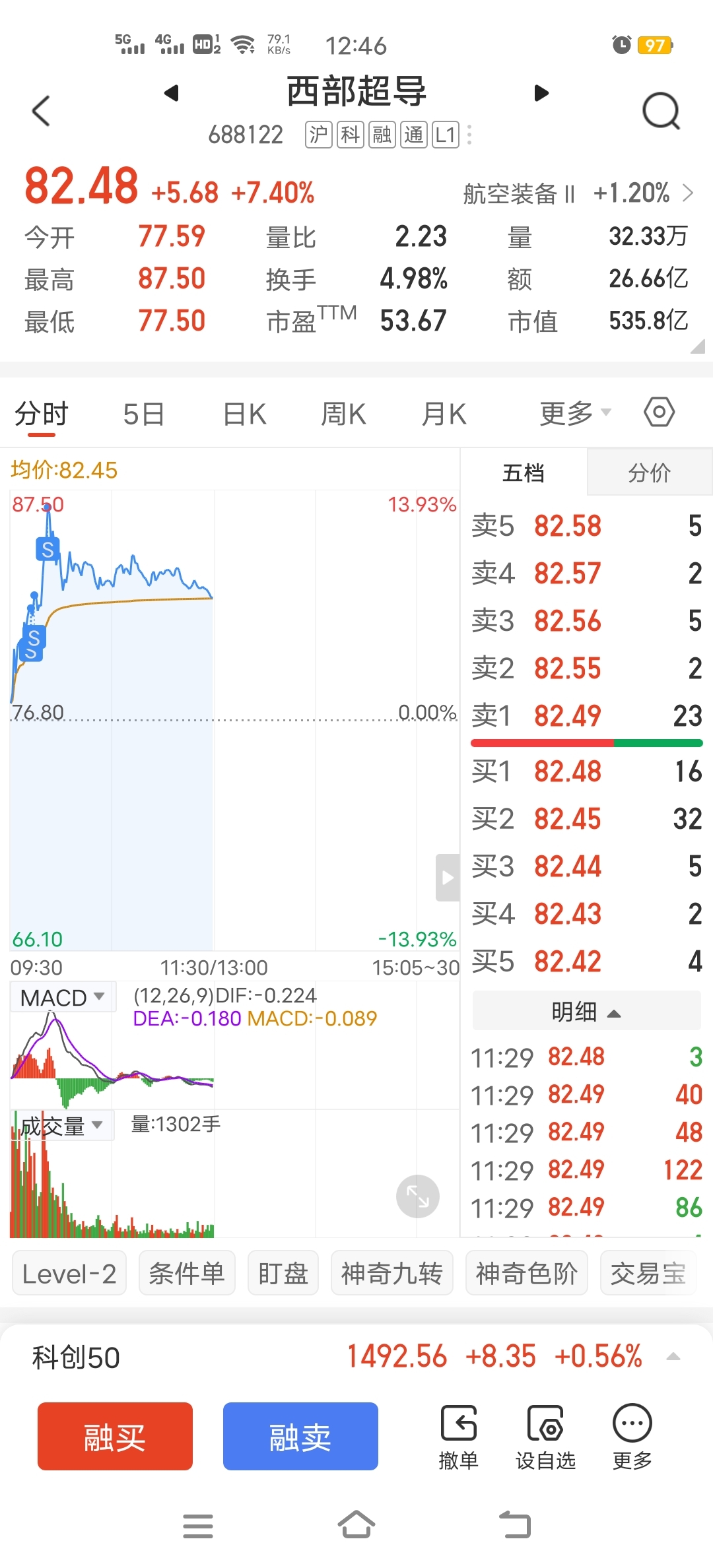
Task: Tap the blue 融卖 button
Action: pos(300,1436)
